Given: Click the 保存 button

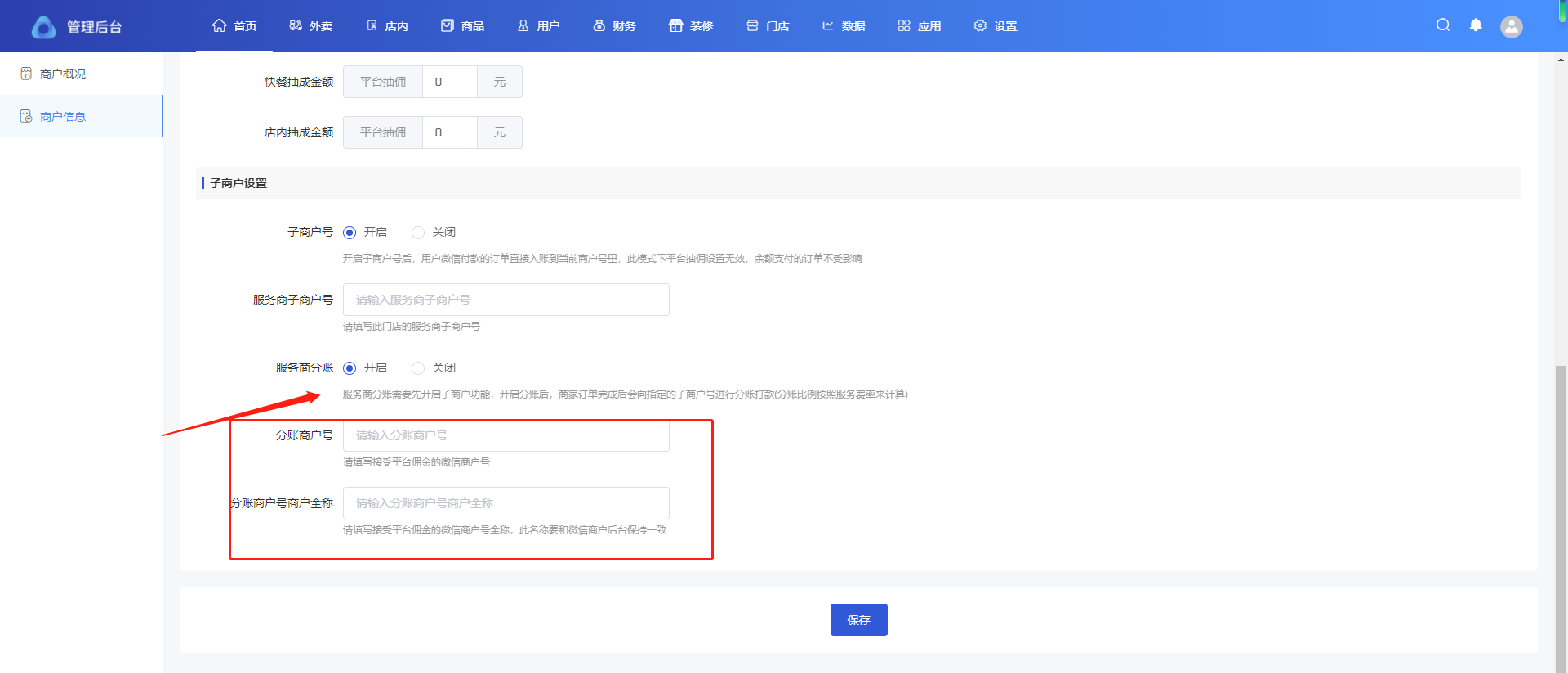Looking at the screenshot, I should (858, 620).
